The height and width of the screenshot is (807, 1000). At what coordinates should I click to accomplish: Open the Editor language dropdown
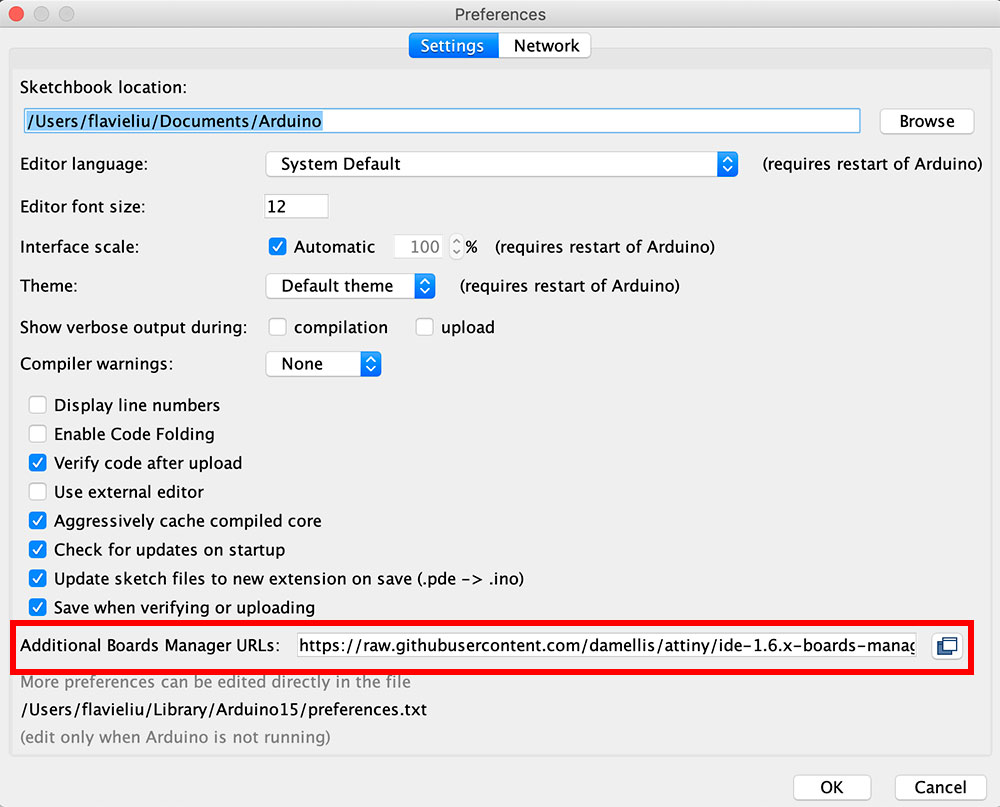tap(501, 164)
